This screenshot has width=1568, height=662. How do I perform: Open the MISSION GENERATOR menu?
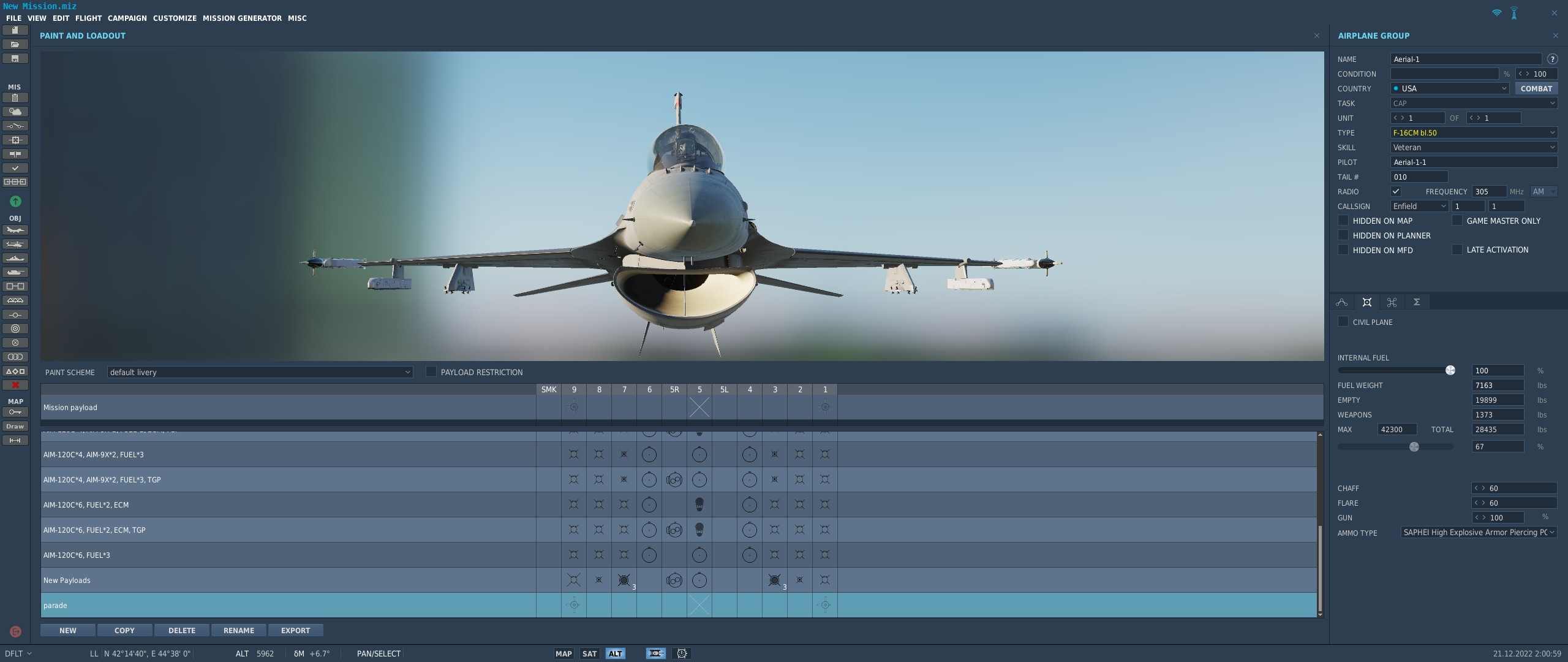[x=242, y=18]
